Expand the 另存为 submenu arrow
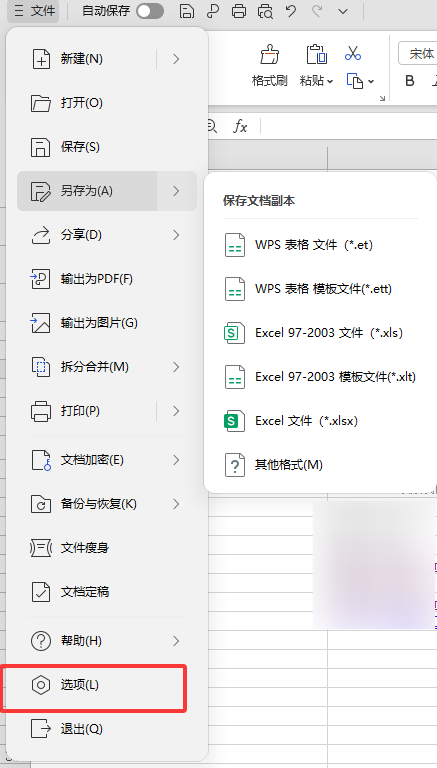The height and width of the screenshot is (768, 437). (176, 191)
